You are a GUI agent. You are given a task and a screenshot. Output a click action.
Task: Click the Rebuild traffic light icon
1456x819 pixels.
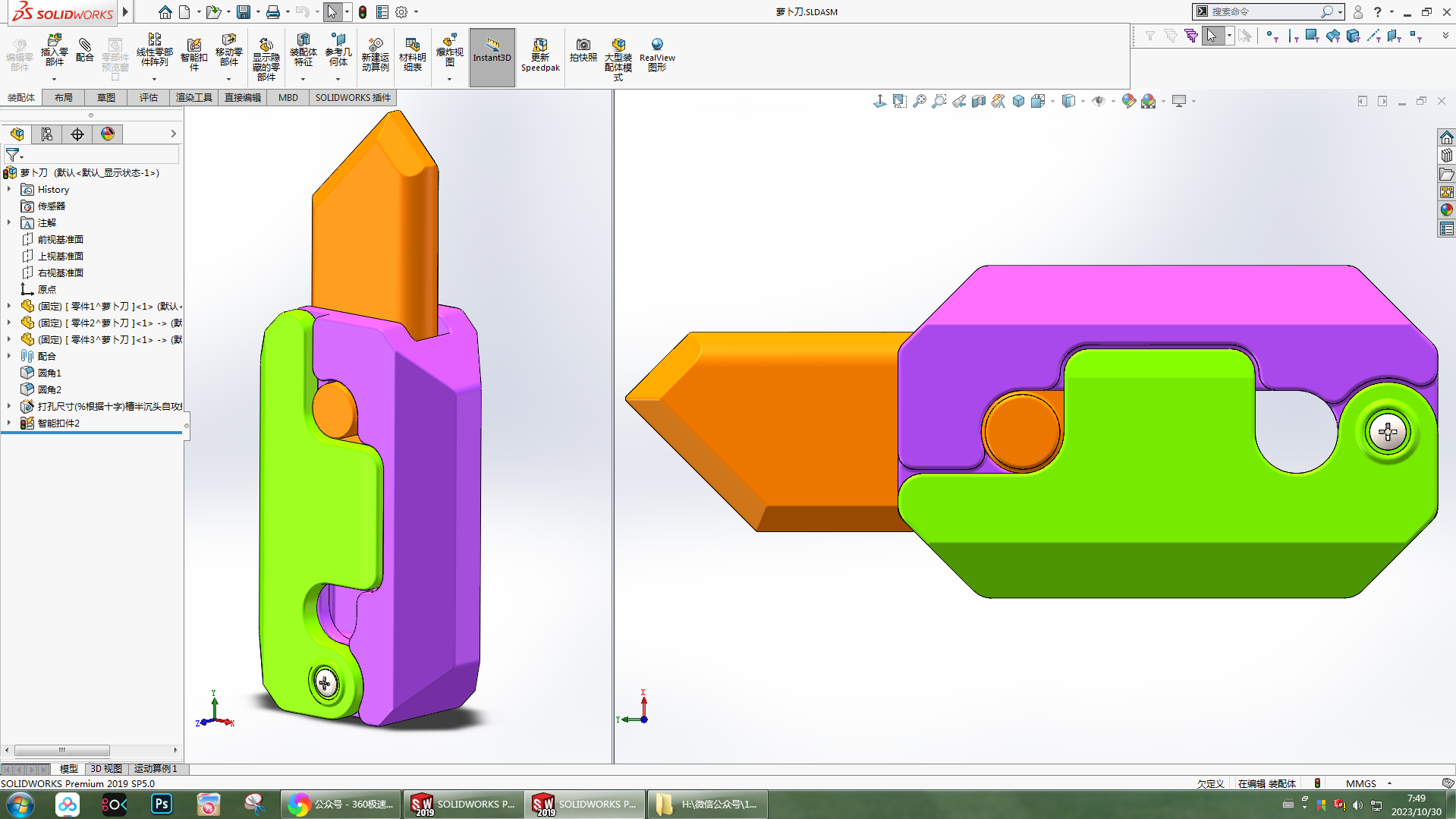click(x=363, y=12)
